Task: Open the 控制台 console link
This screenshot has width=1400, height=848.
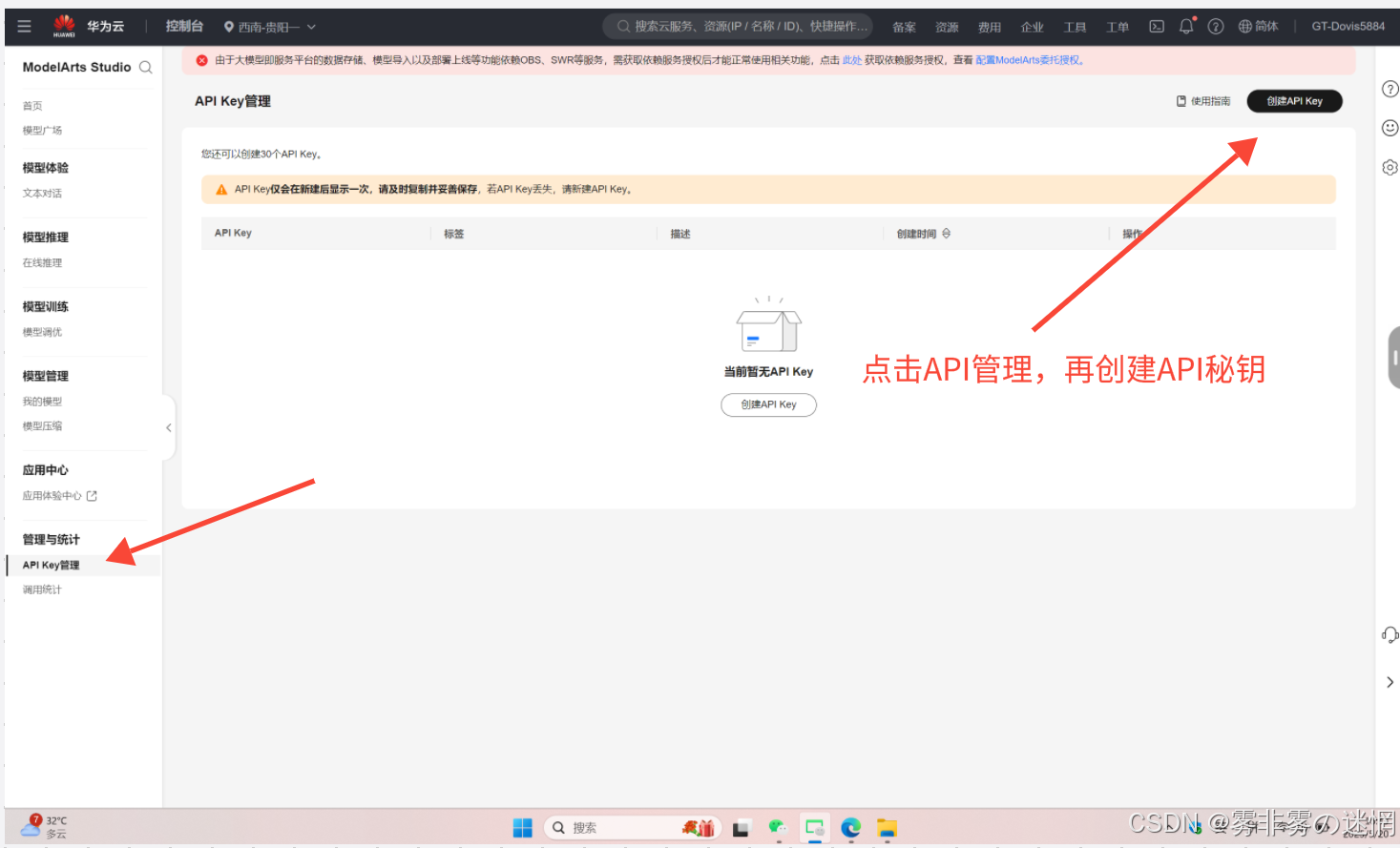Action: (184, 27)
